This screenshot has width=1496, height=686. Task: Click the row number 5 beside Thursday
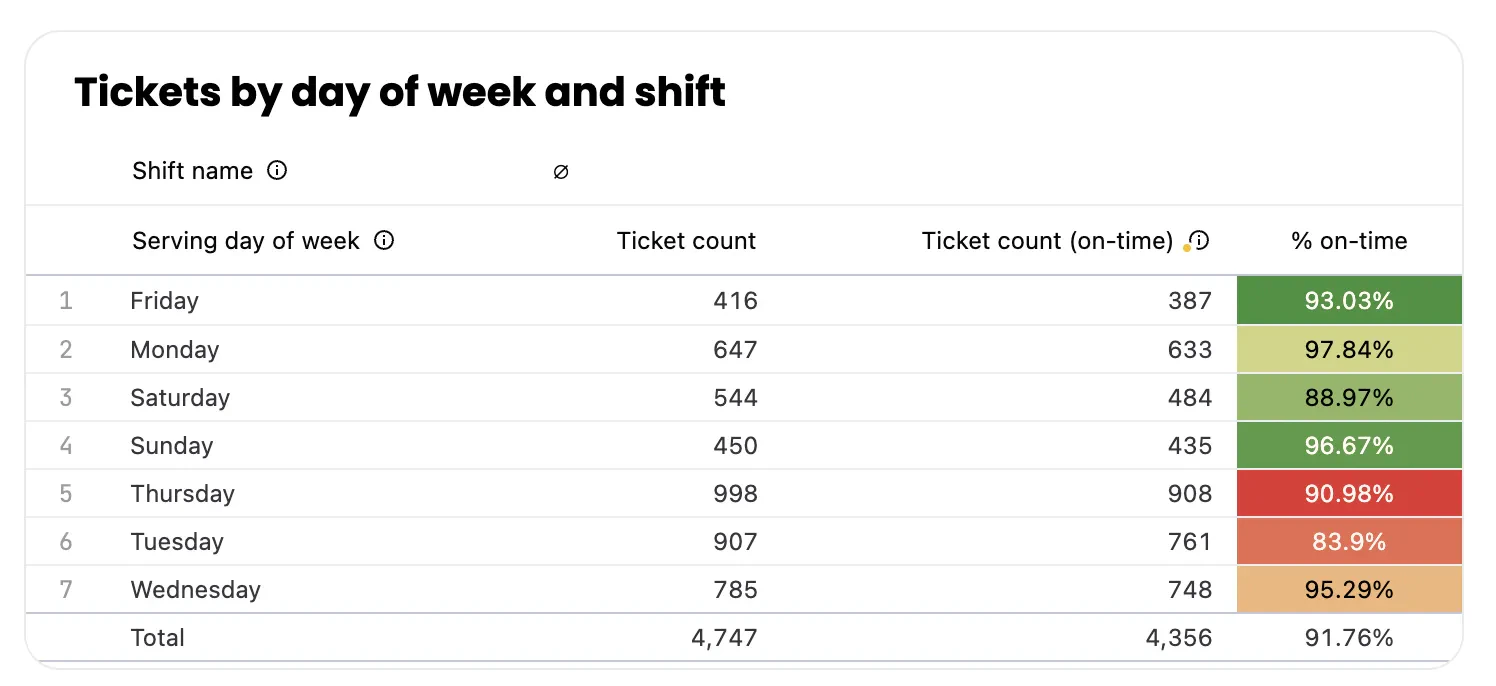click(x=65, y=493)
